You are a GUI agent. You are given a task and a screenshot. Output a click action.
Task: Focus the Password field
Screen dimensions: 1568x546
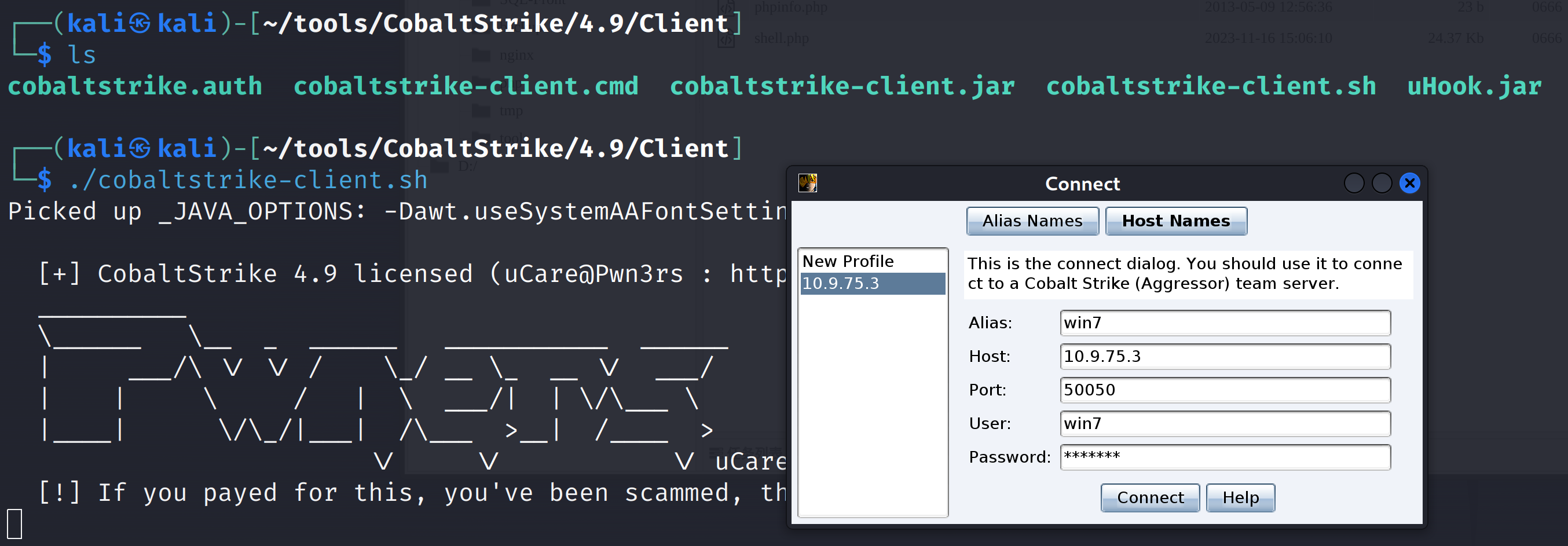[x=1225, y=457]
